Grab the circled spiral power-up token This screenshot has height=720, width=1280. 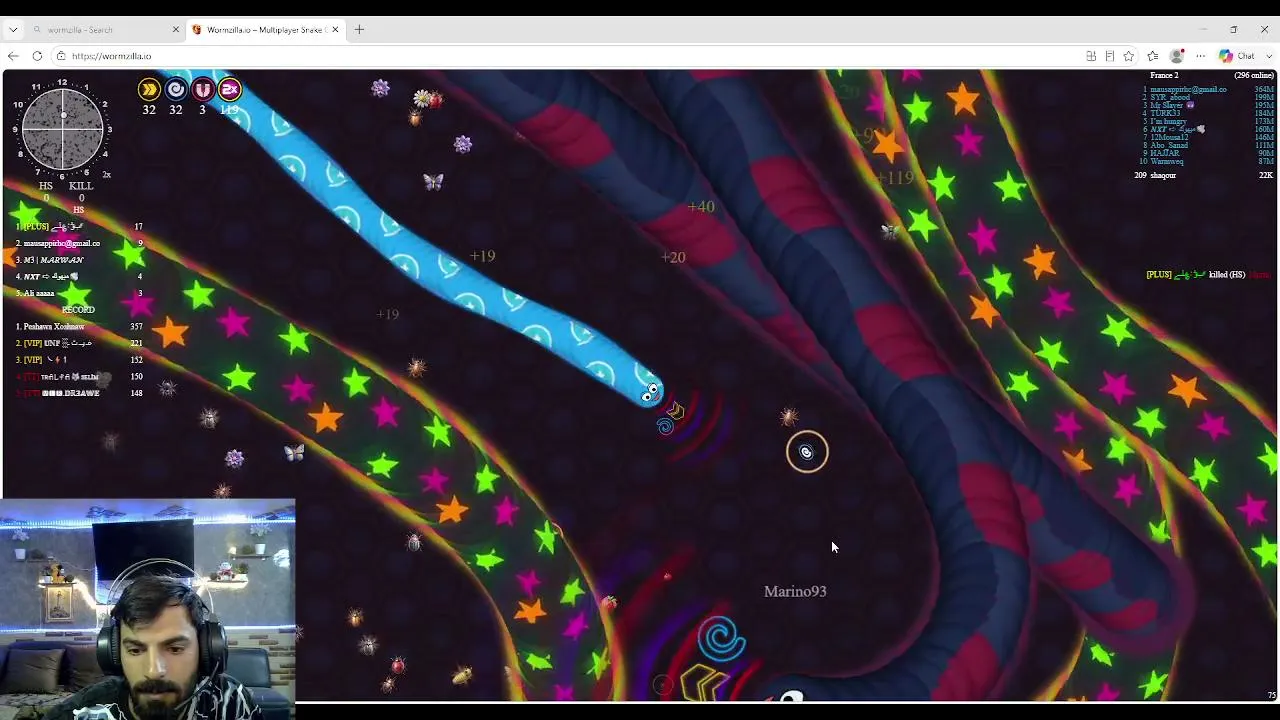807,452
